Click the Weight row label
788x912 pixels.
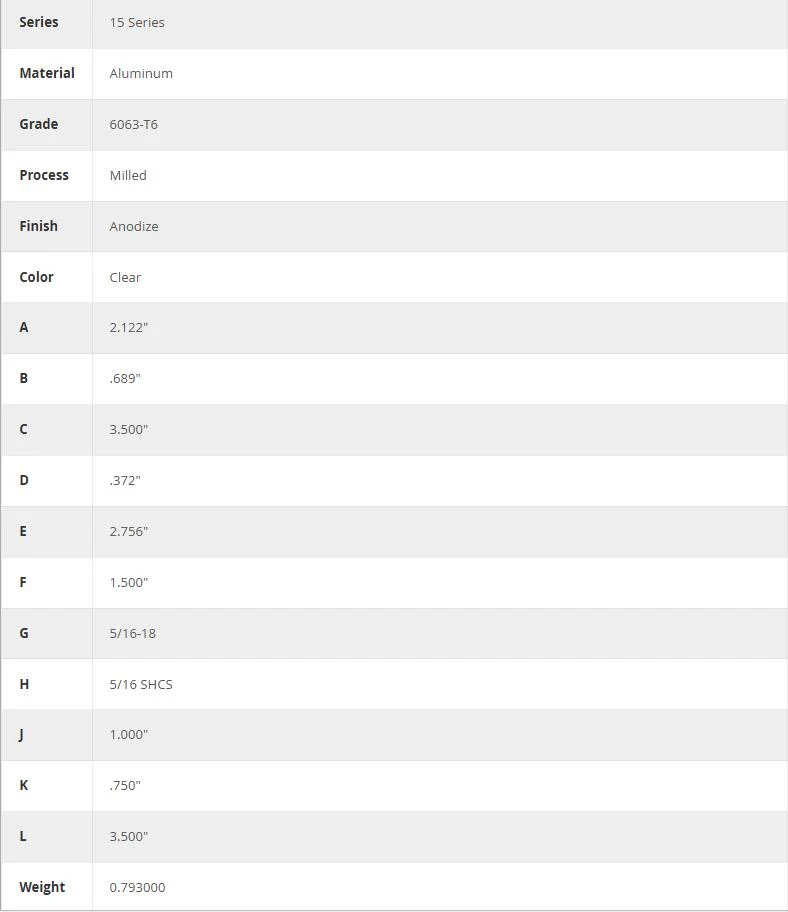tap(42, 887)
